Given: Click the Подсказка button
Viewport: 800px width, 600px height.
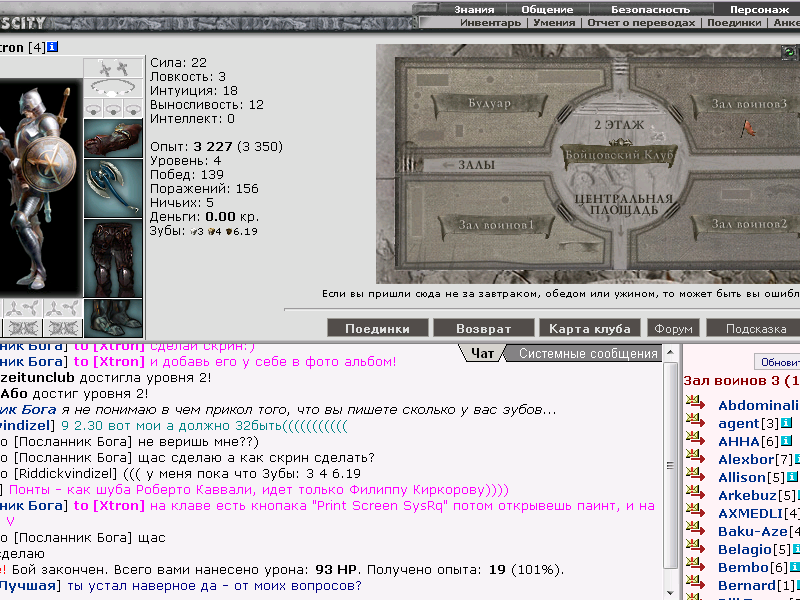Looking at the screenshot, I should point(756,328).
